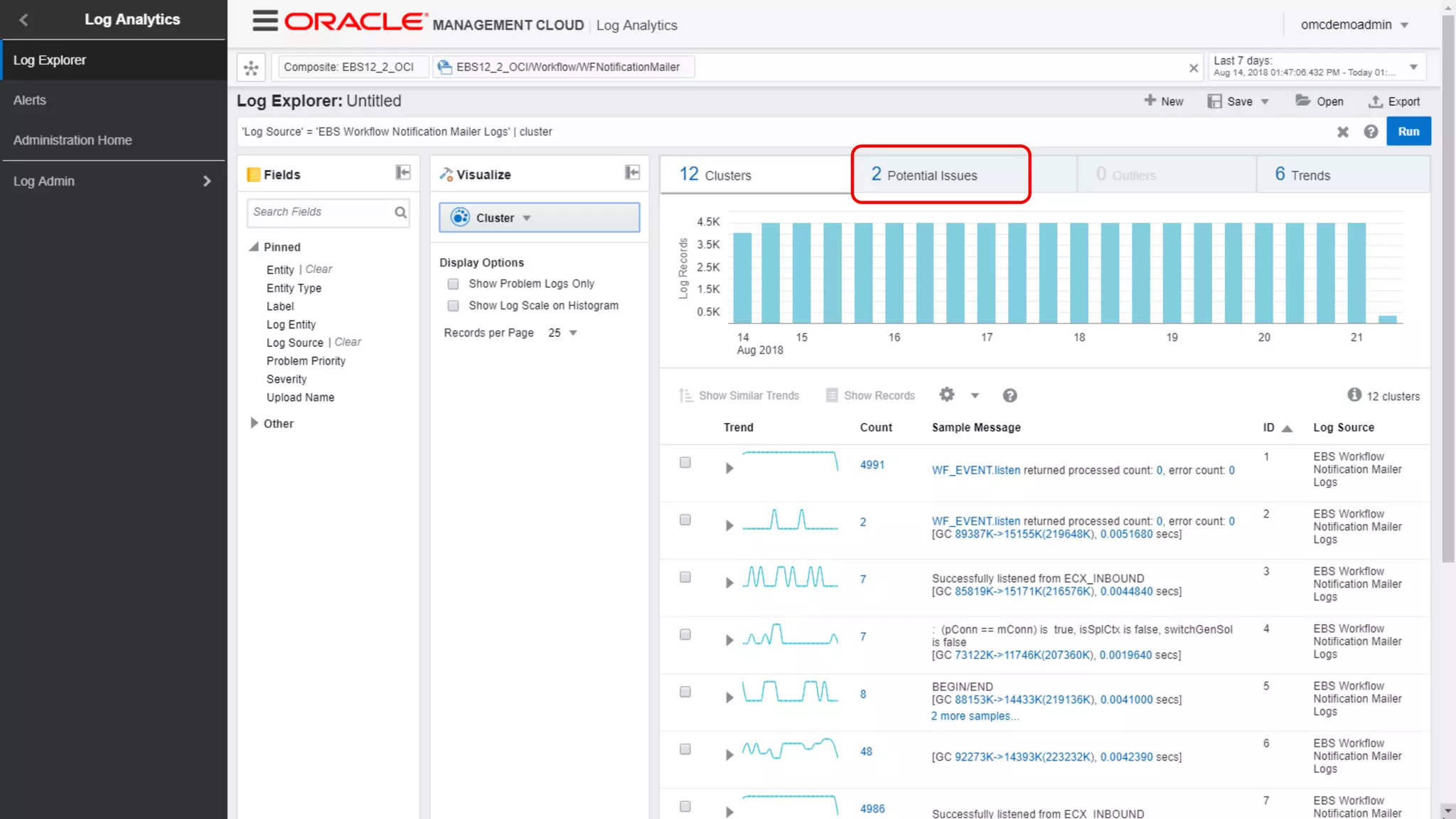Viewport: 1456px width, 819px height.
Task: Run the query
Action: pos(1408,132)
